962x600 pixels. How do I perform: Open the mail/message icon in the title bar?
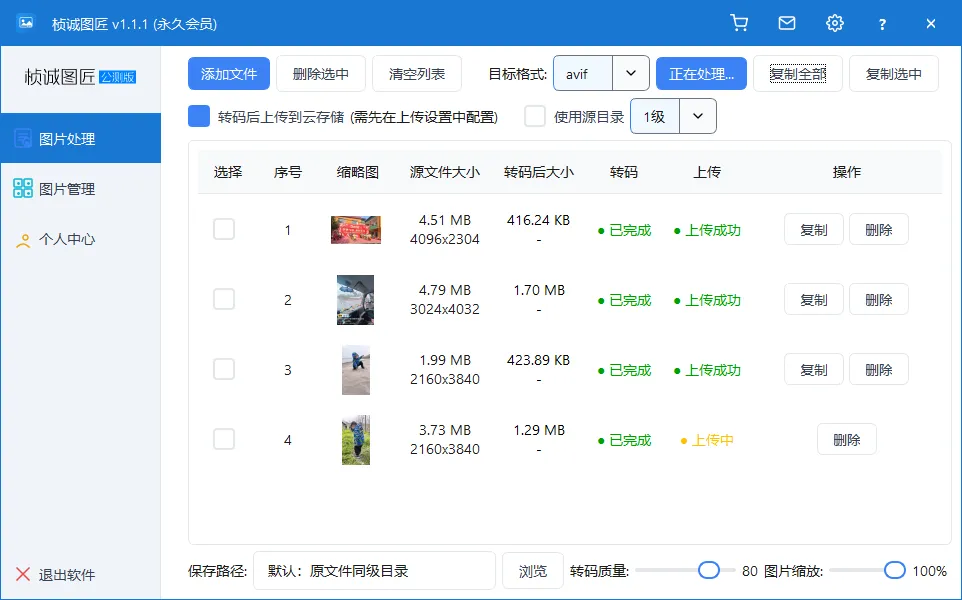pyautogui.click(x=787, y=22)
